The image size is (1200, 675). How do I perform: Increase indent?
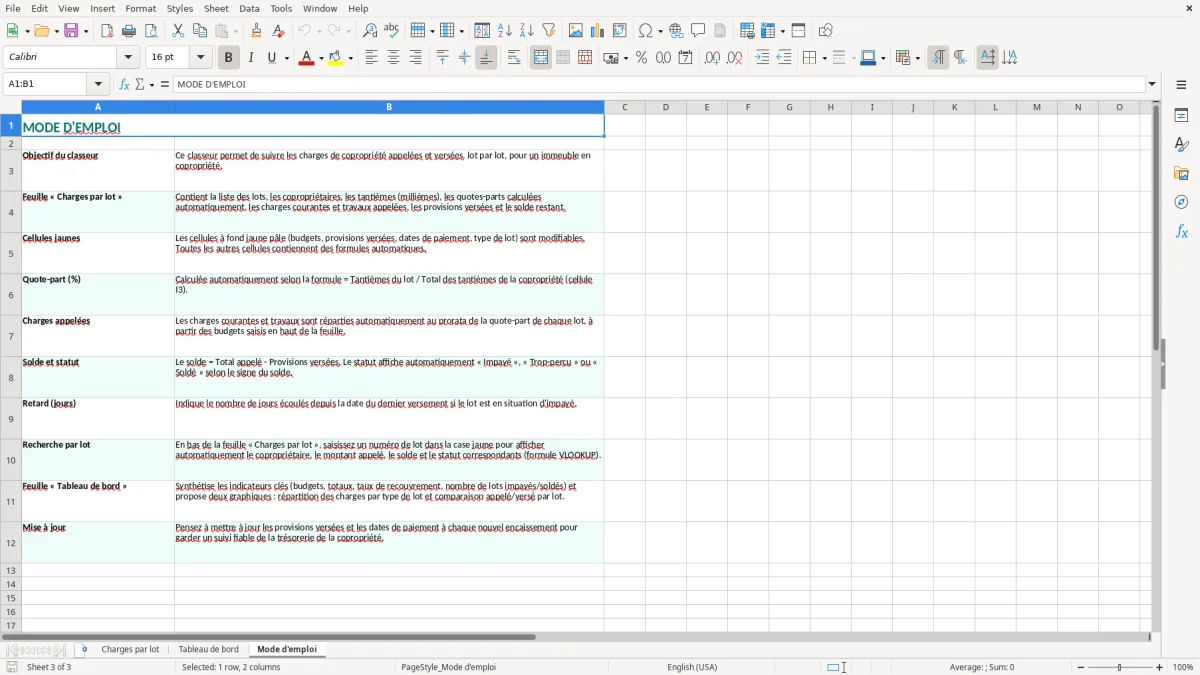pos(762,58)
